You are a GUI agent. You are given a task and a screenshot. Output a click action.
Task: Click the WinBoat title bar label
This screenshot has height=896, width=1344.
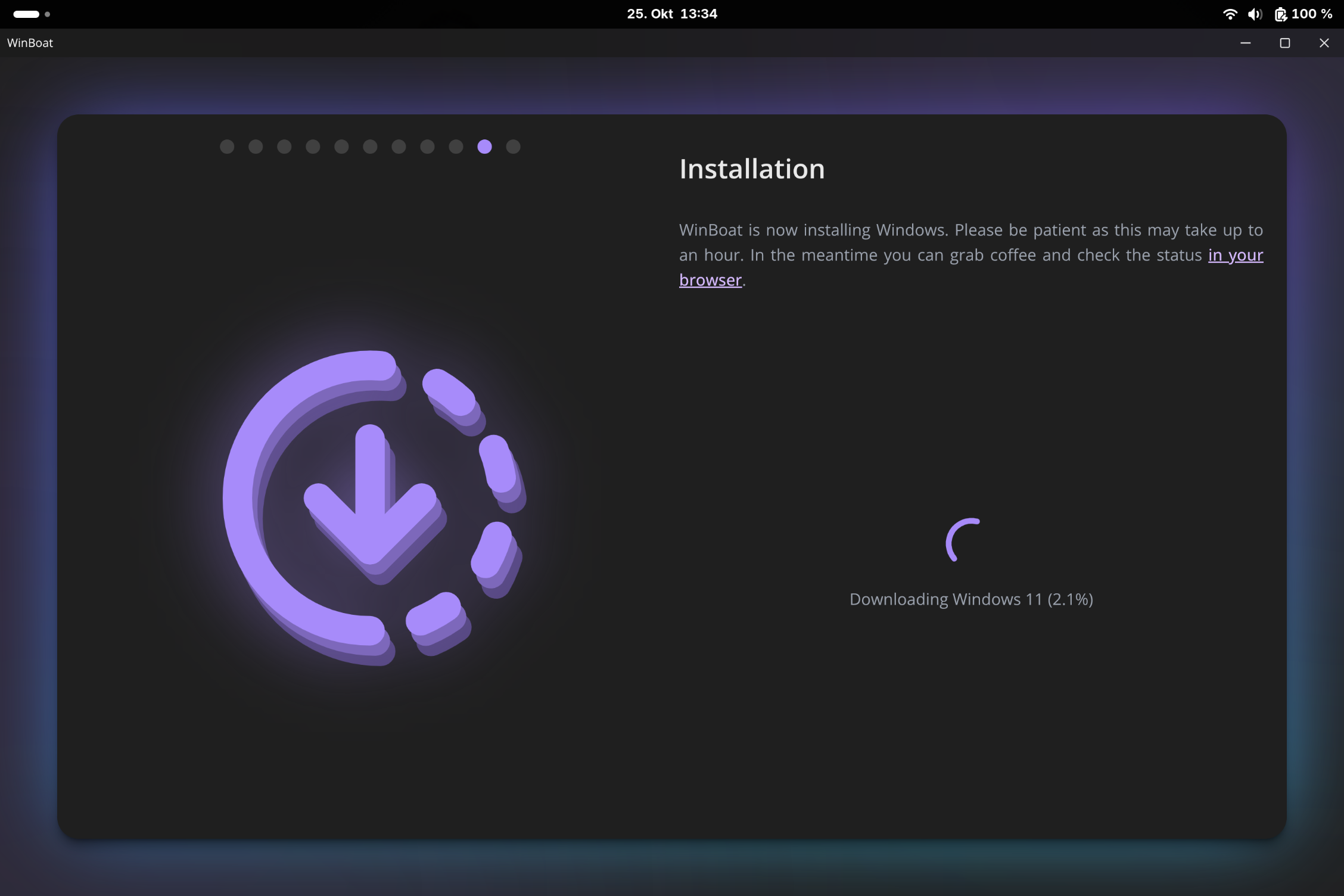coord(30,43)
